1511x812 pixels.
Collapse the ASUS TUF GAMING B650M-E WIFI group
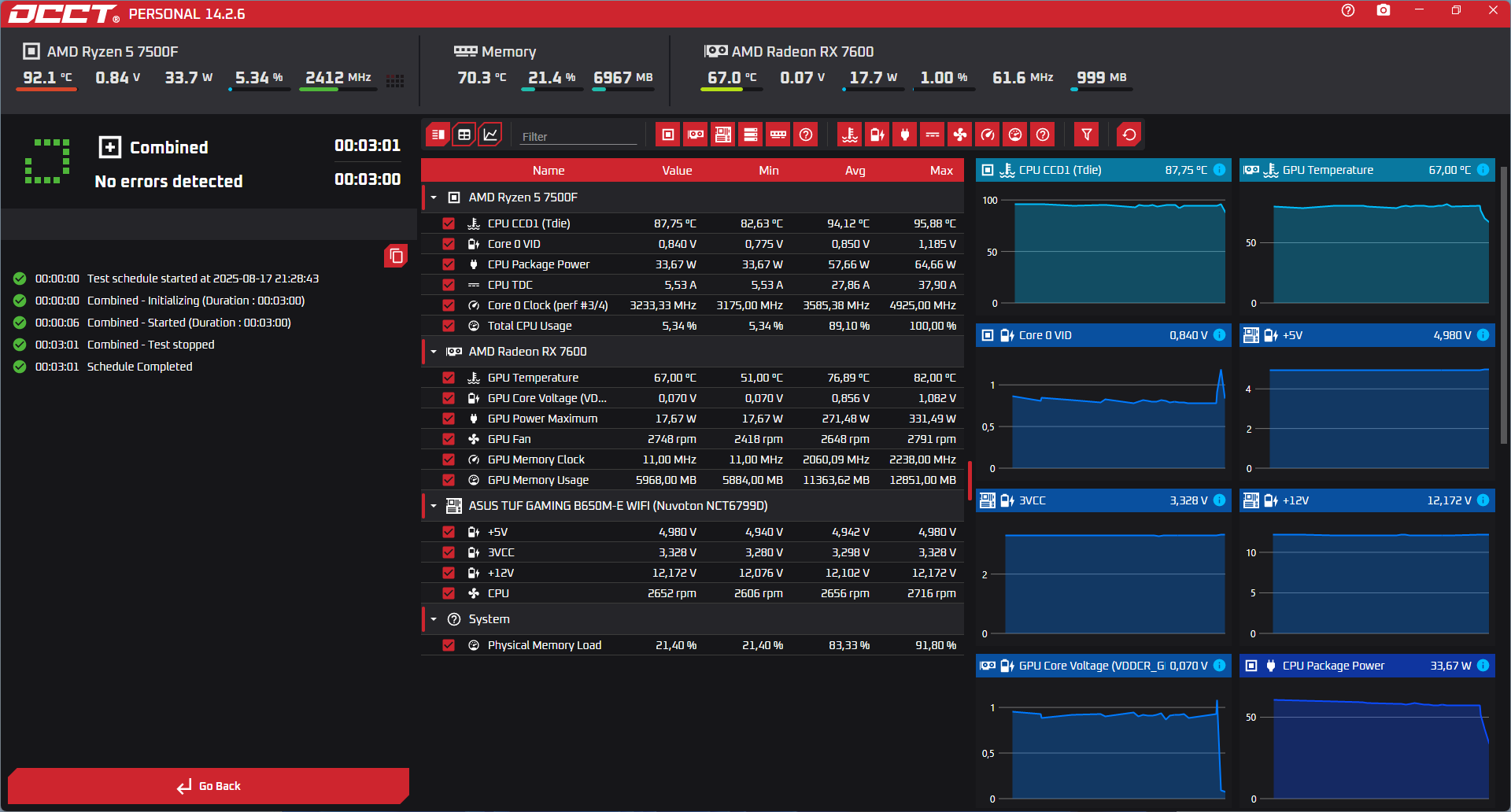(434, 506)
